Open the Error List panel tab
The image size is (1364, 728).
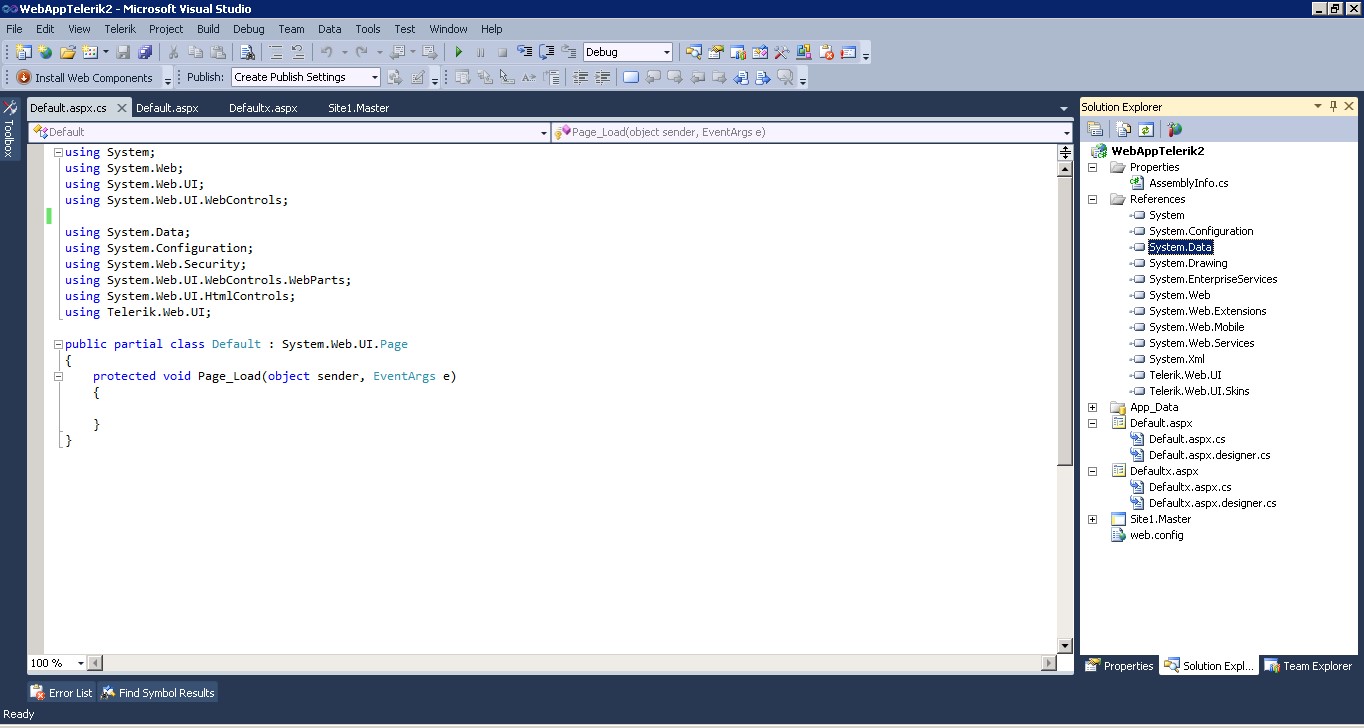coord(61,692)
